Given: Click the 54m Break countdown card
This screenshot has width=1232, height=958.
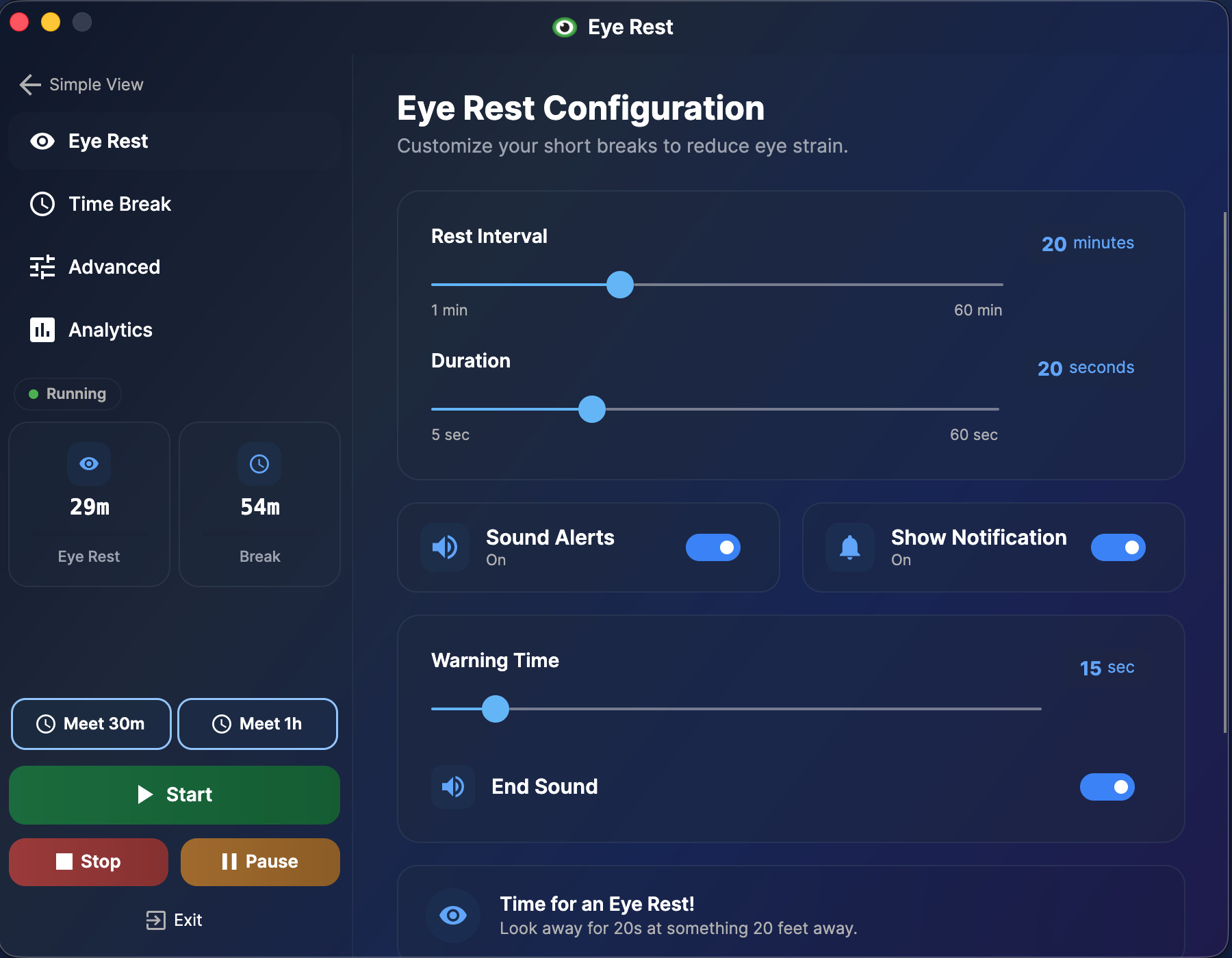Looking at the screenshot, I should (x=259, y=504).
